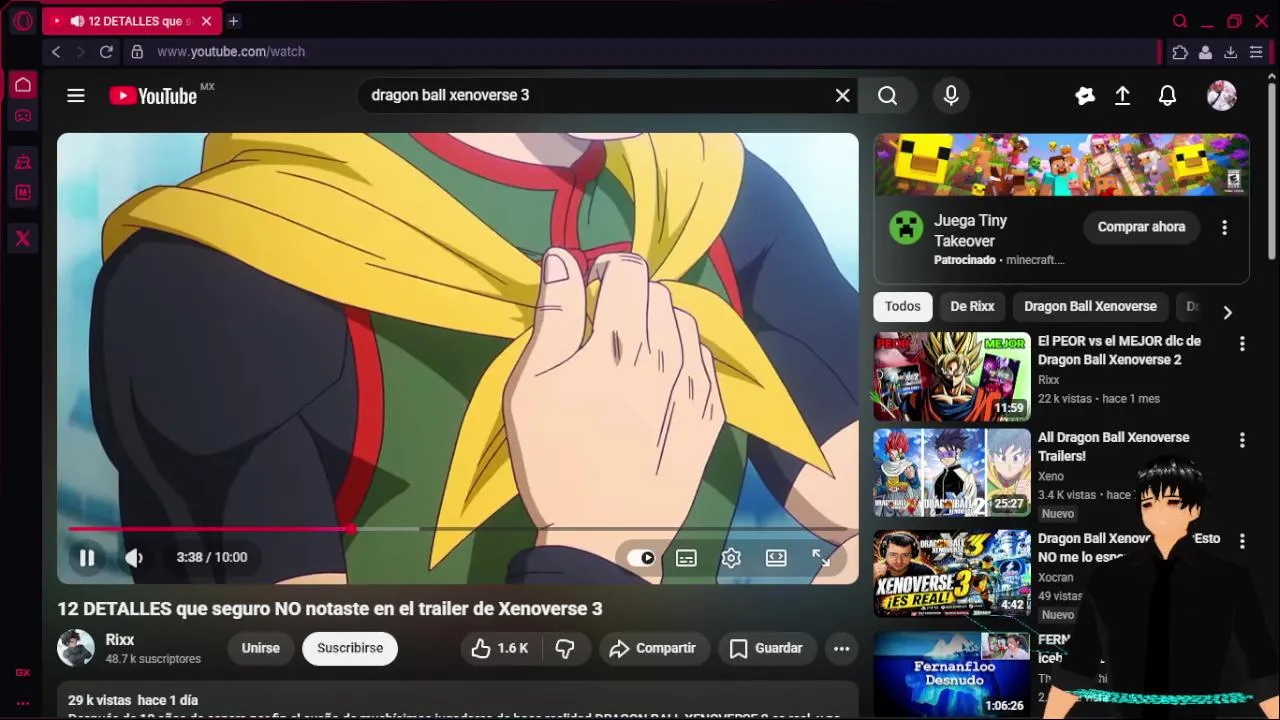Image resolution: width=1280 pixels, height=720 pixels.
Task: Open the video title El PEOR vs el MEJOR dlc
Action: pos(1119,350)
